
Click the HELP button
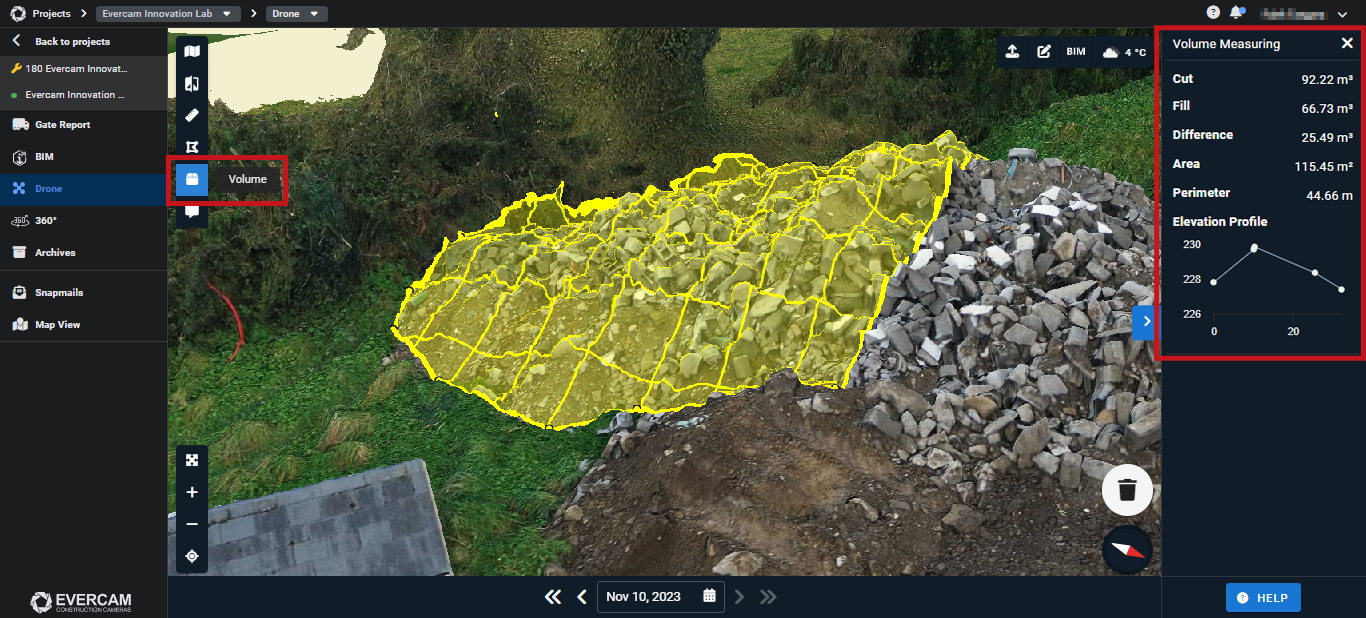[1263, 598]
